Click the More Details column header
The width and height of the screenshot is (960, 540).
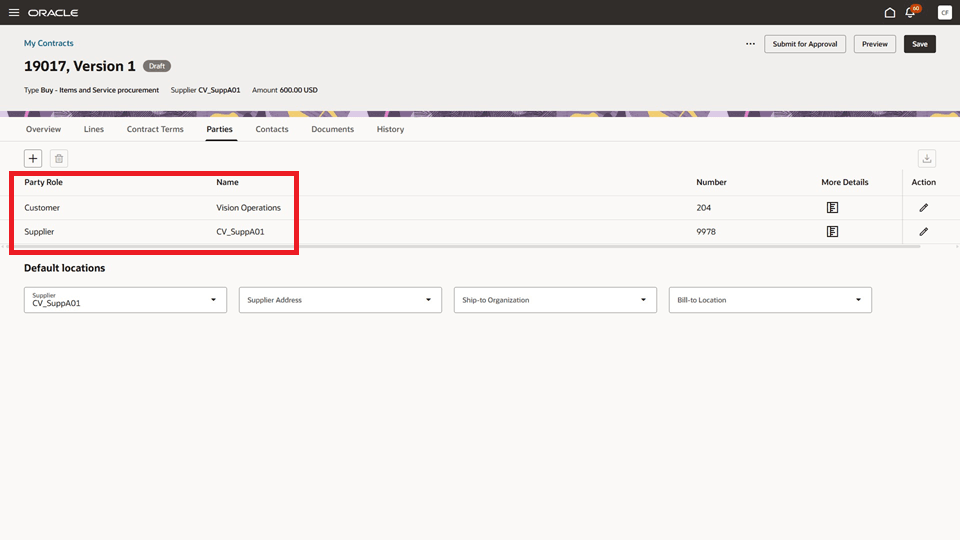844,182
